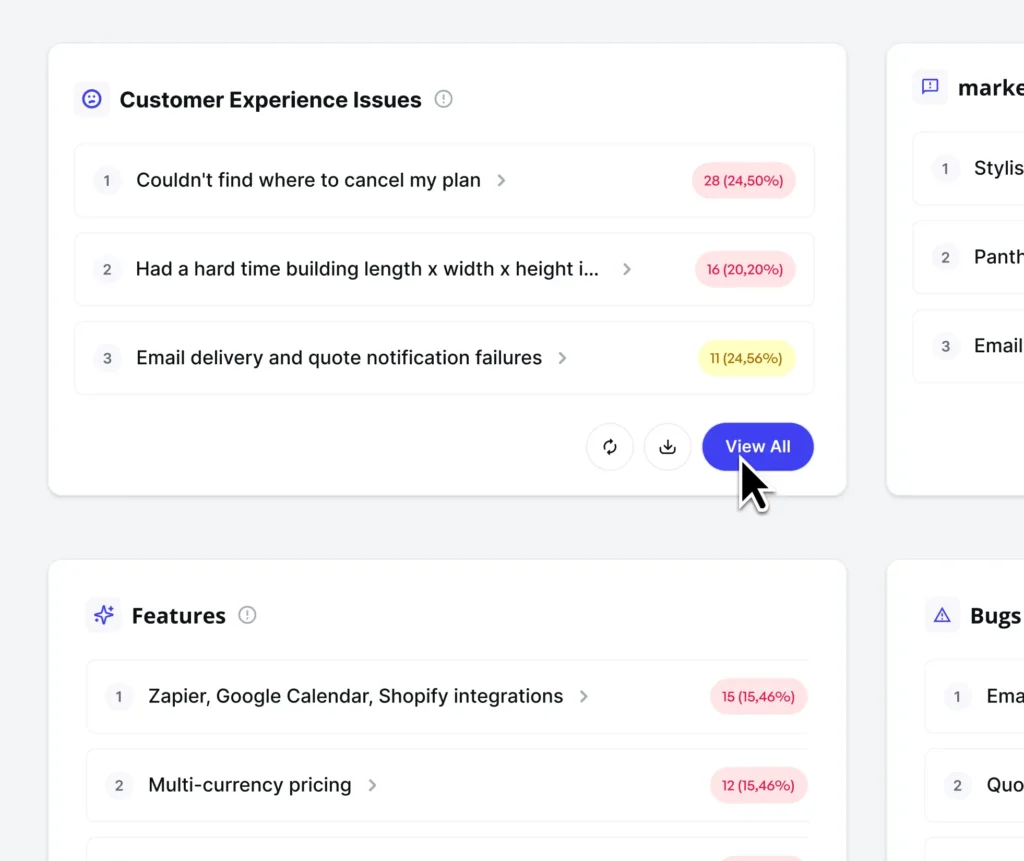Open info tooltip beside Customer Experience Issues
The image size is (1024, 861).
click(443, 99)
